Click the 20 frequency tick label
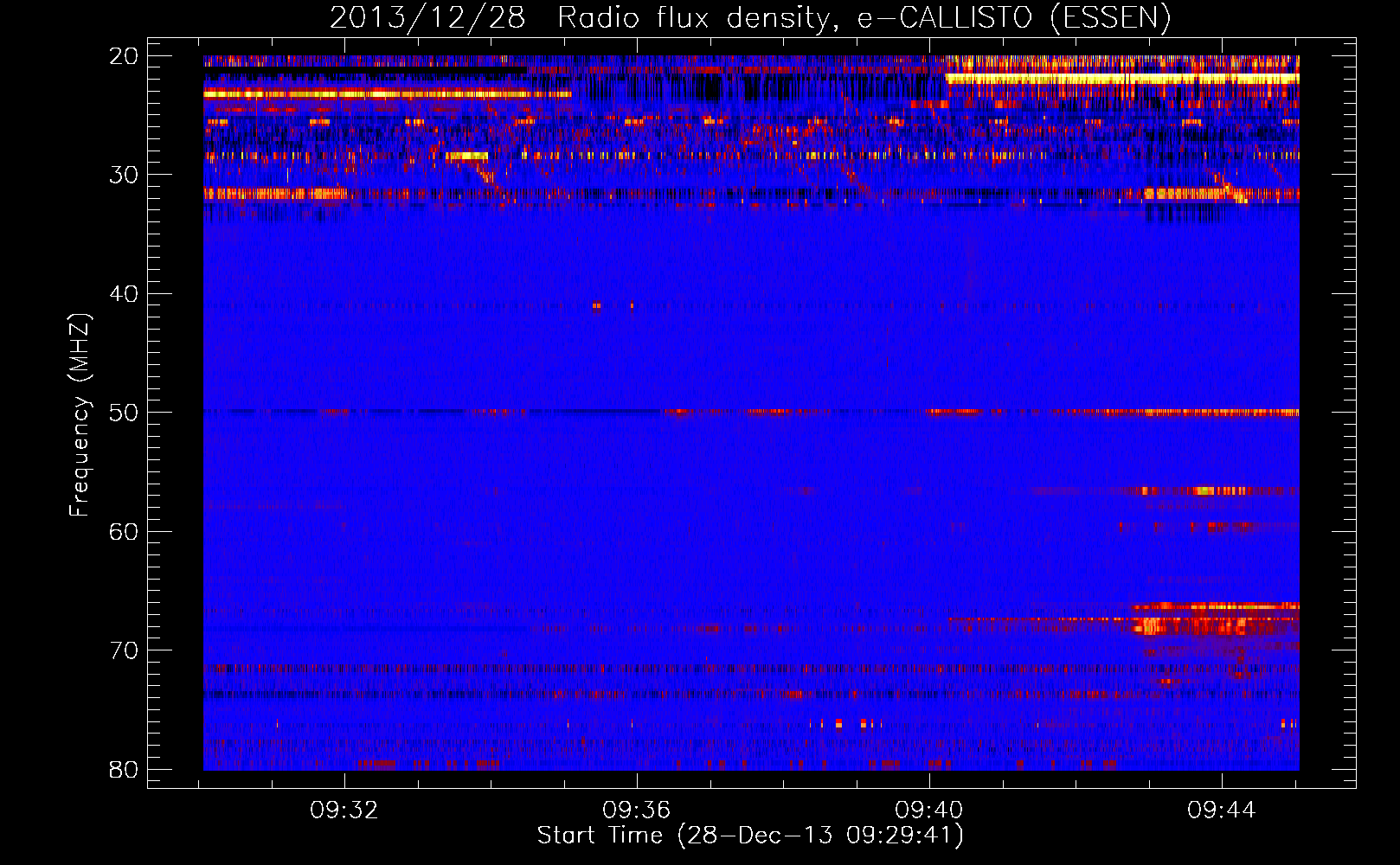Image resolution: width=1400 pixels, height=865 pixels. (x=124, y=56)
